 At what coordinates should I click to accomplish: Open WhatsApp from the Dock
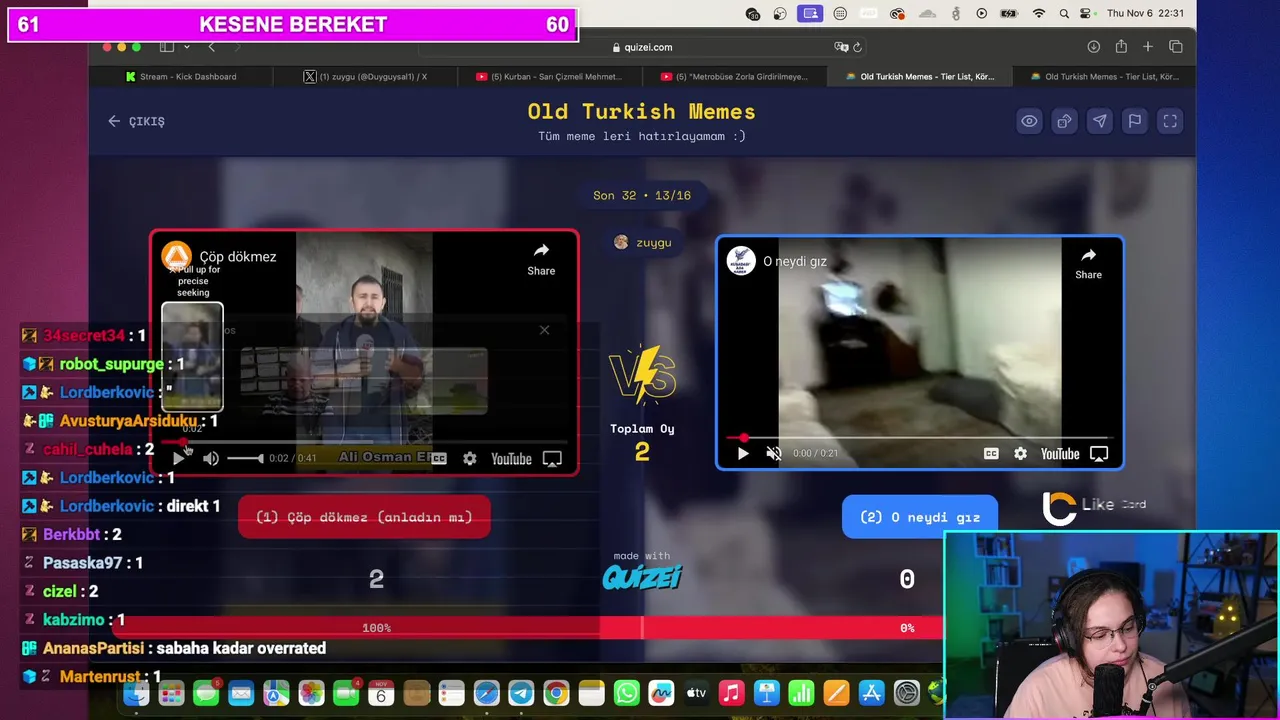pos(626,693)
